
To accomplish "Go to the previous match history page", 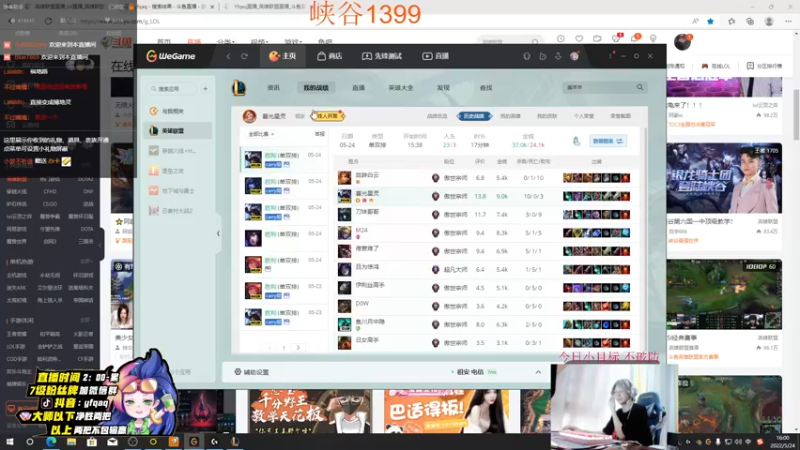I will tap(270, 348).
